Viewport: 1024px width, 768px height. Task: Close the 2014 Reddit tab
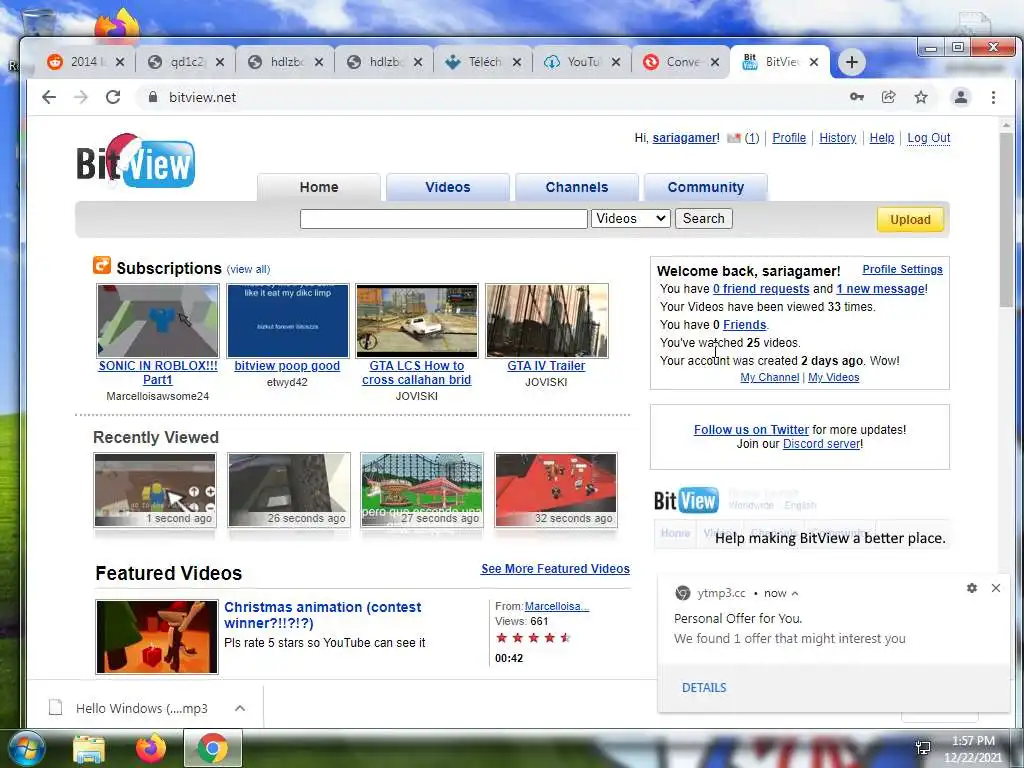click(x=120, y=62)
